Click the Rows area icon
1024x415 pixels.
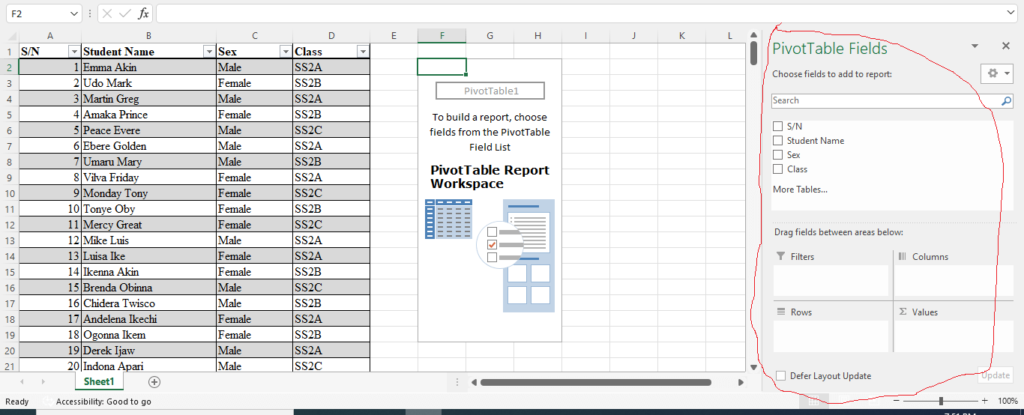click(780, 312)
